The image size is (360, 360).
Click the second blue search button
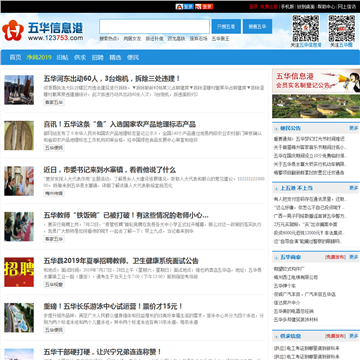pos(257,27)
